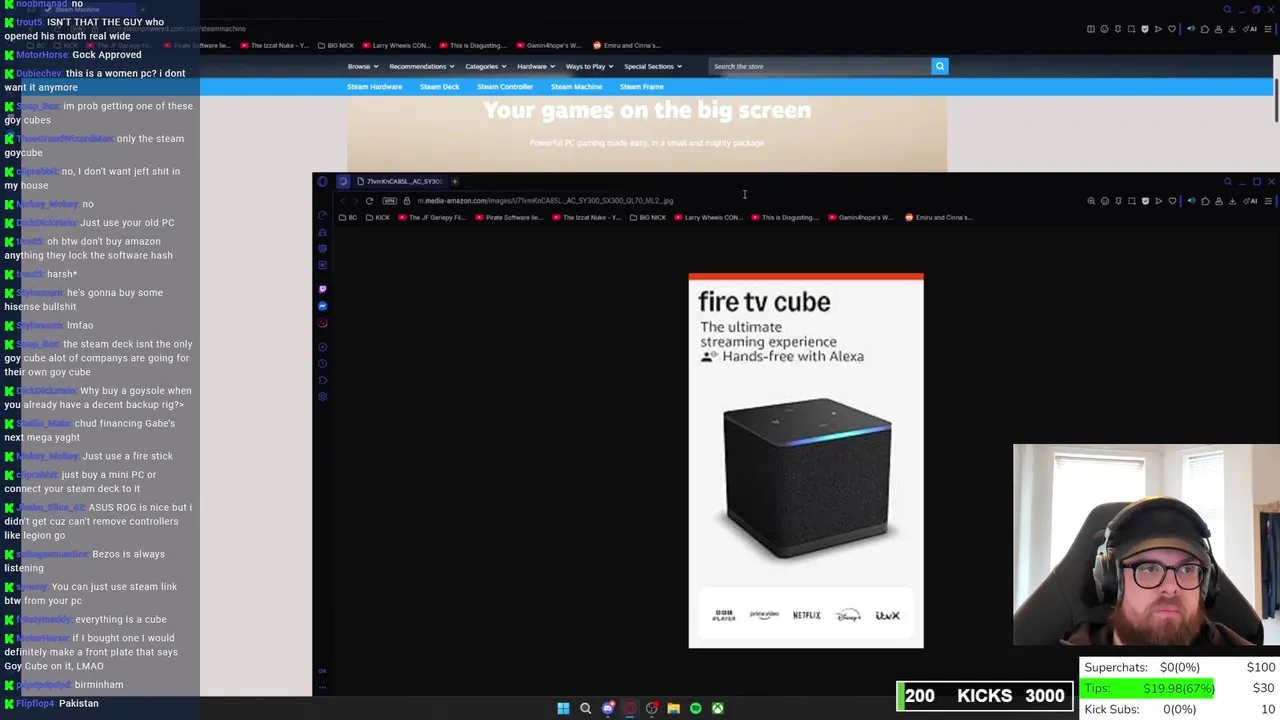Screen dimensions: 1280x720
Task: Expand Categories menu on Steam page
Action: 486,66
